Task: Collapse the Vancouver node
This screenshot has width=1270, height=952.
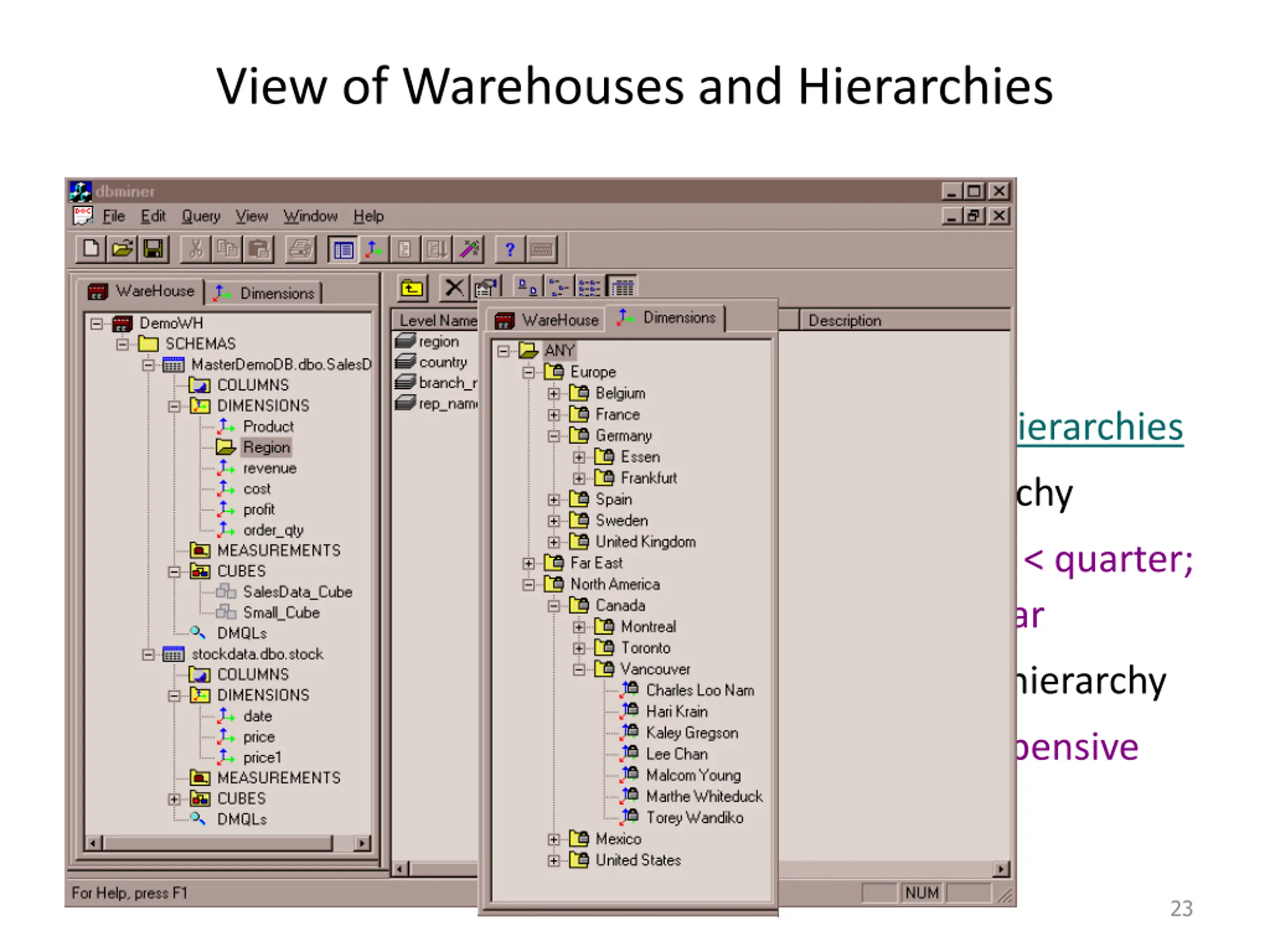Action: (579, 670)
